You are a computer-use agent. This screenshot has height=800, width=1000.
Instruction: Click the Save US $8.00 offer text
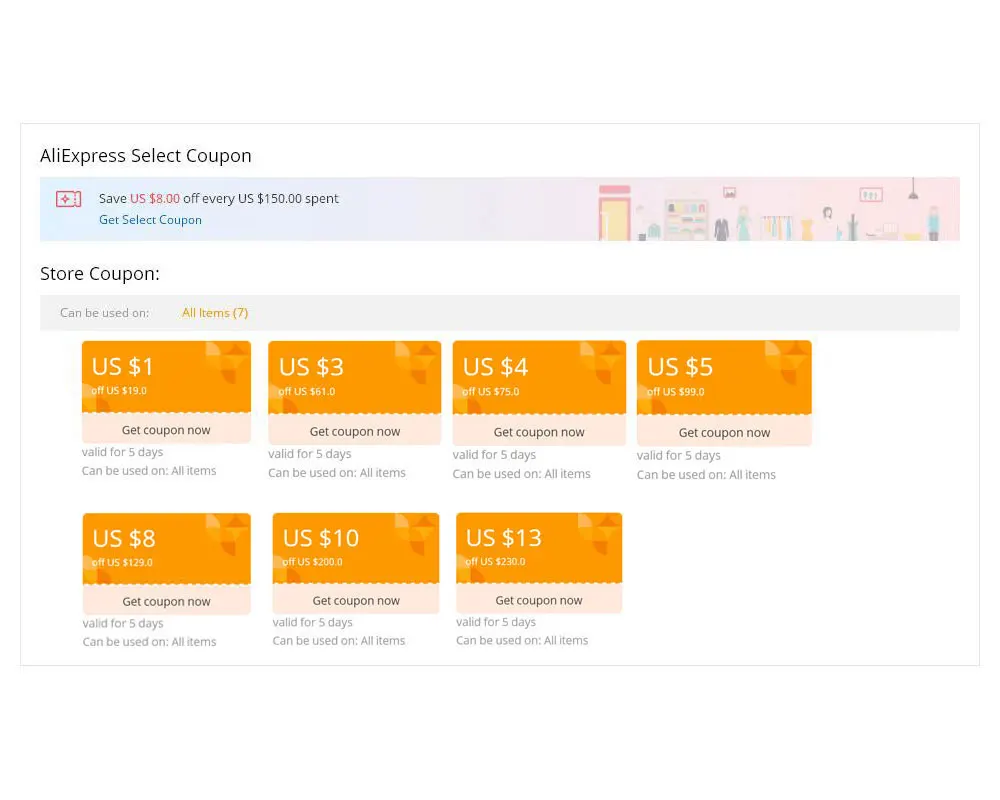pos(219,199)
